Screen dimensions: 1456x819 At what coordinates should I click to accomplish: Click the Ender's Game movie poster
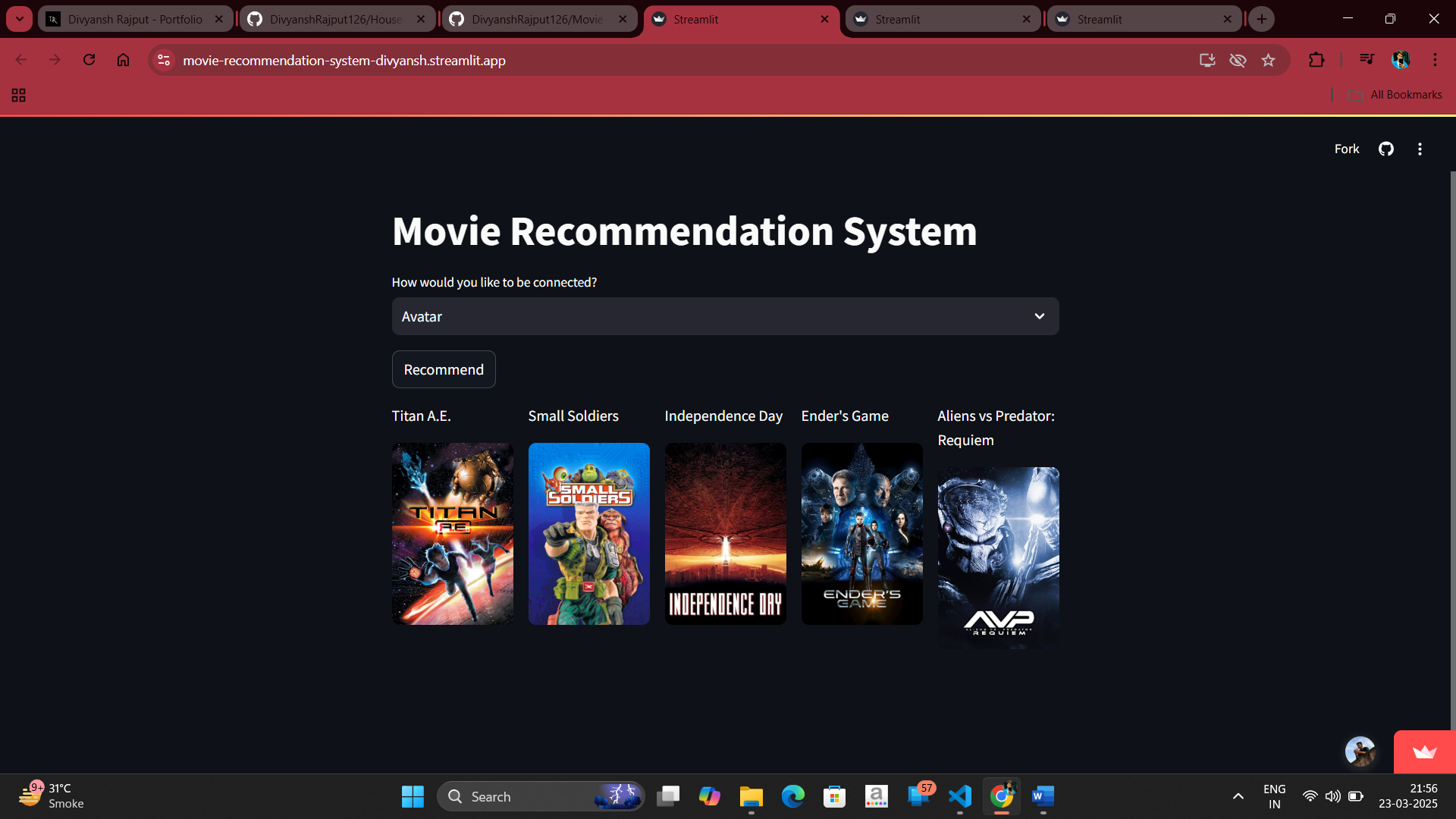861,534
